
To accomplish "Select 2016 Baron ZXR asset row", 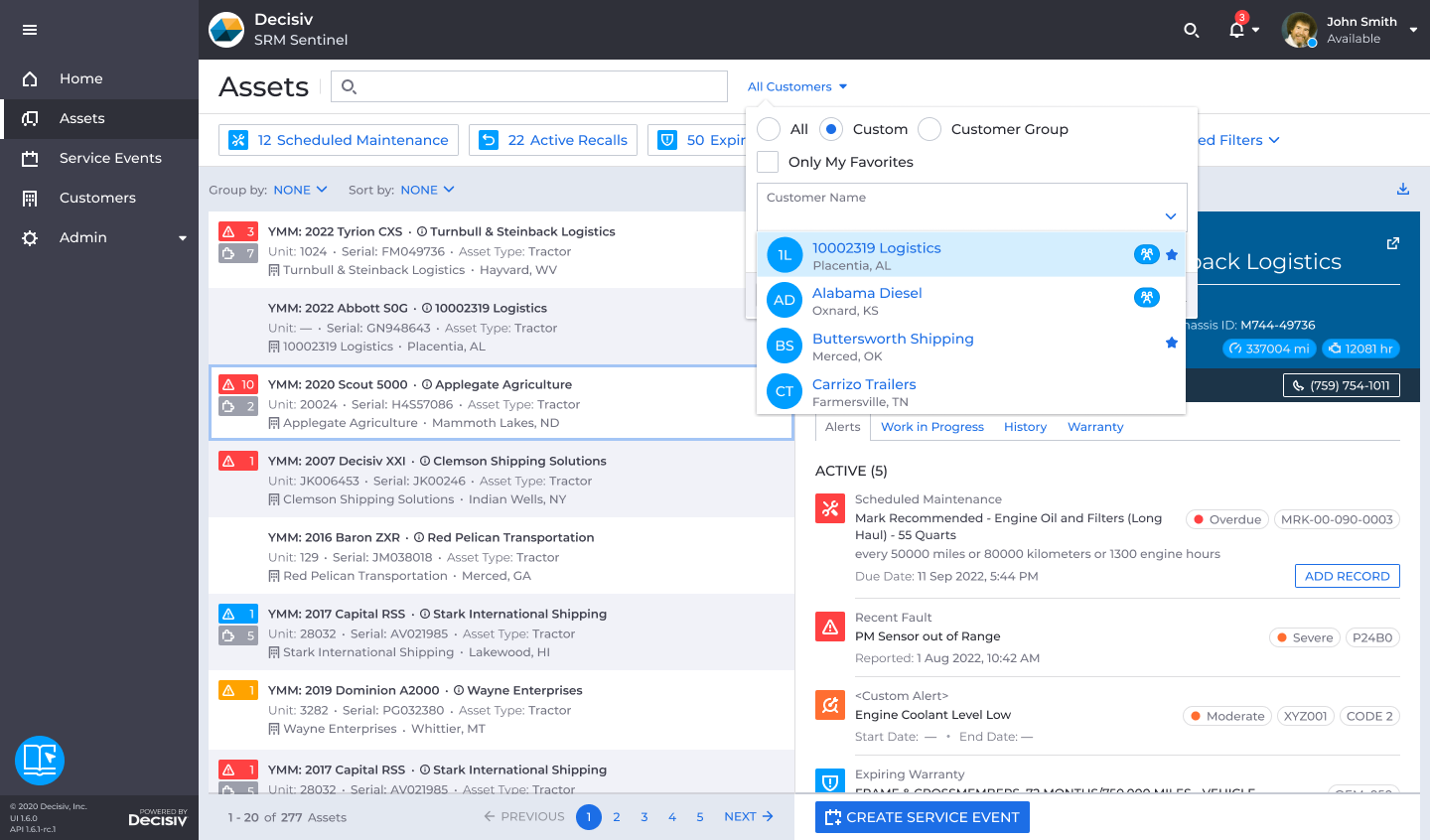I will point(501,556).
